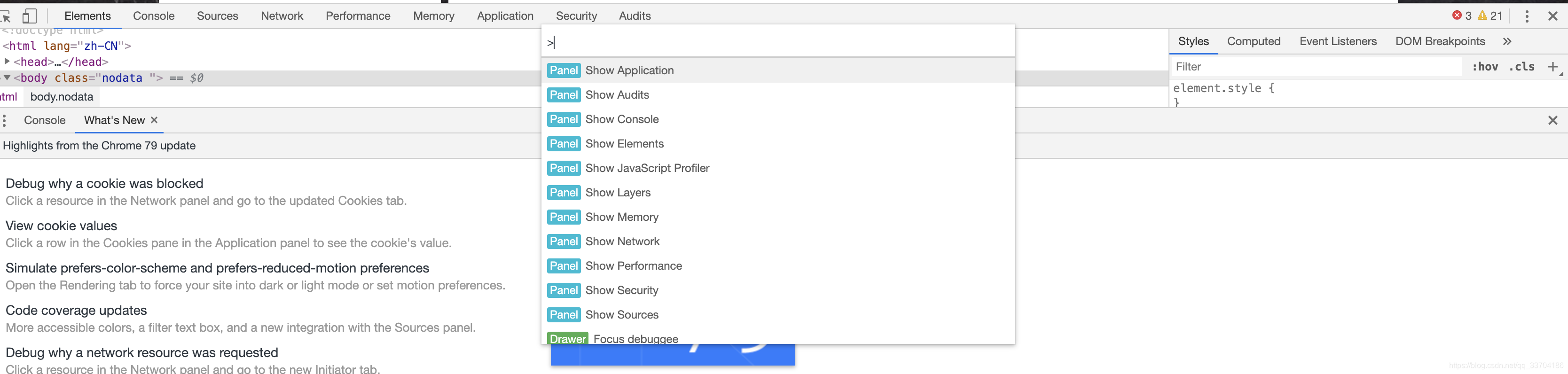Collapse the body element node
This screenshot has height=374, width=1568.
coord(7,78)
